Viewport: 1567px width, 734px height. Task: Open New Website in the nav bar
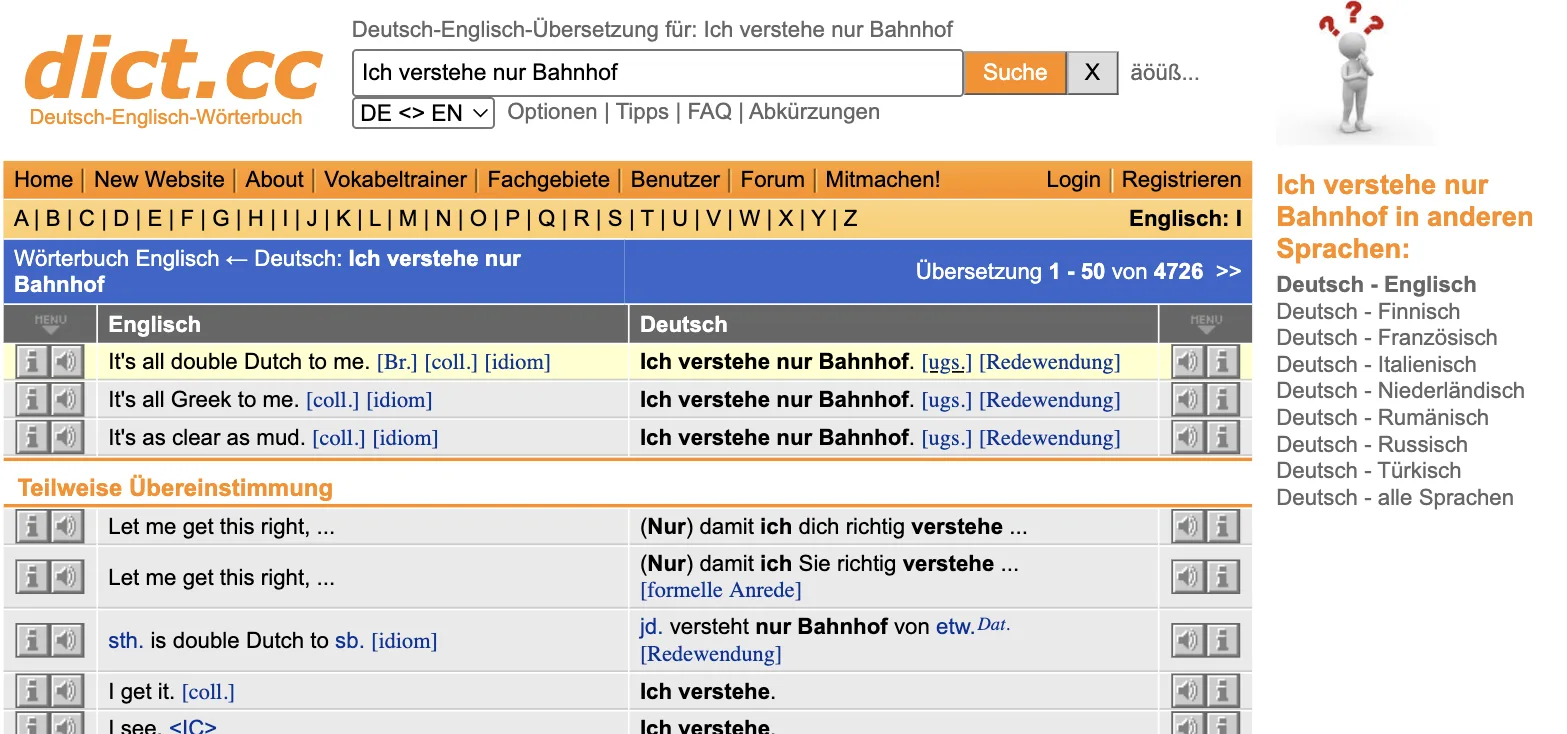click(x=159, y=180)
